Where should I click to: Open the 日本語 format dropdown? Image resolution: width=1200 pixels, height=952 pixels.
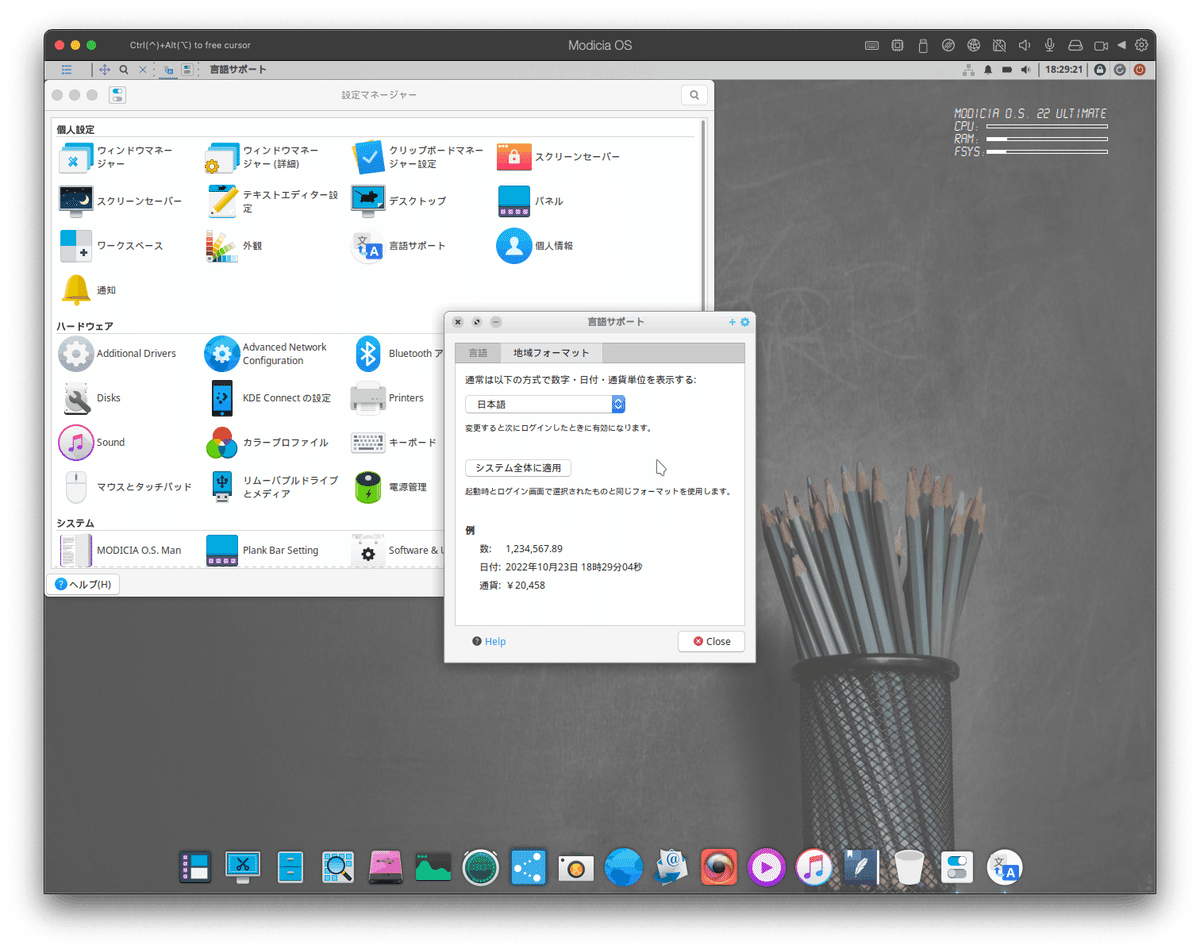point(545,404)
